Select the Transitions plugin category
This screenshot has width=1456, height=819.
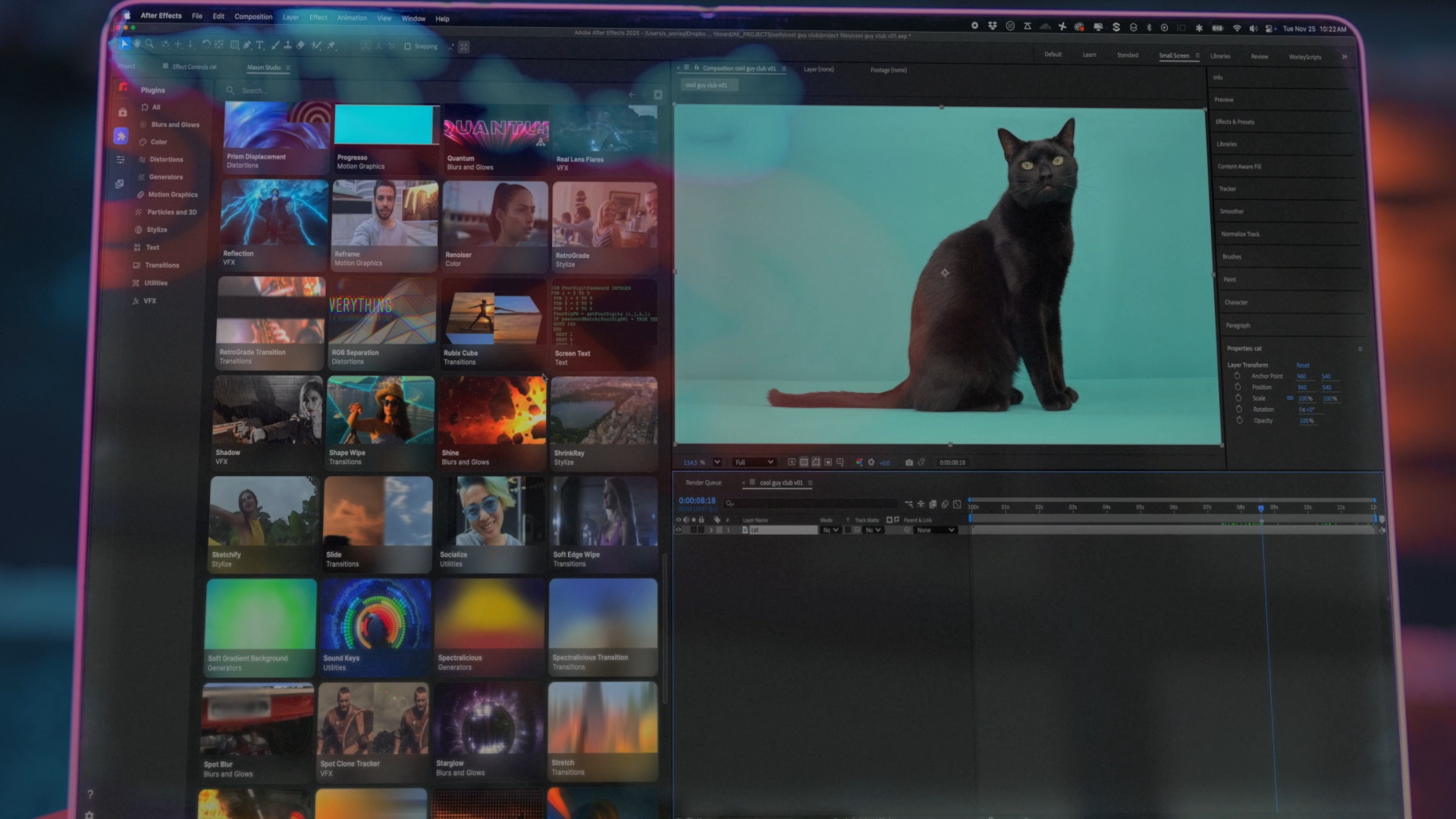pyautogui.click(x=162, y=265)
